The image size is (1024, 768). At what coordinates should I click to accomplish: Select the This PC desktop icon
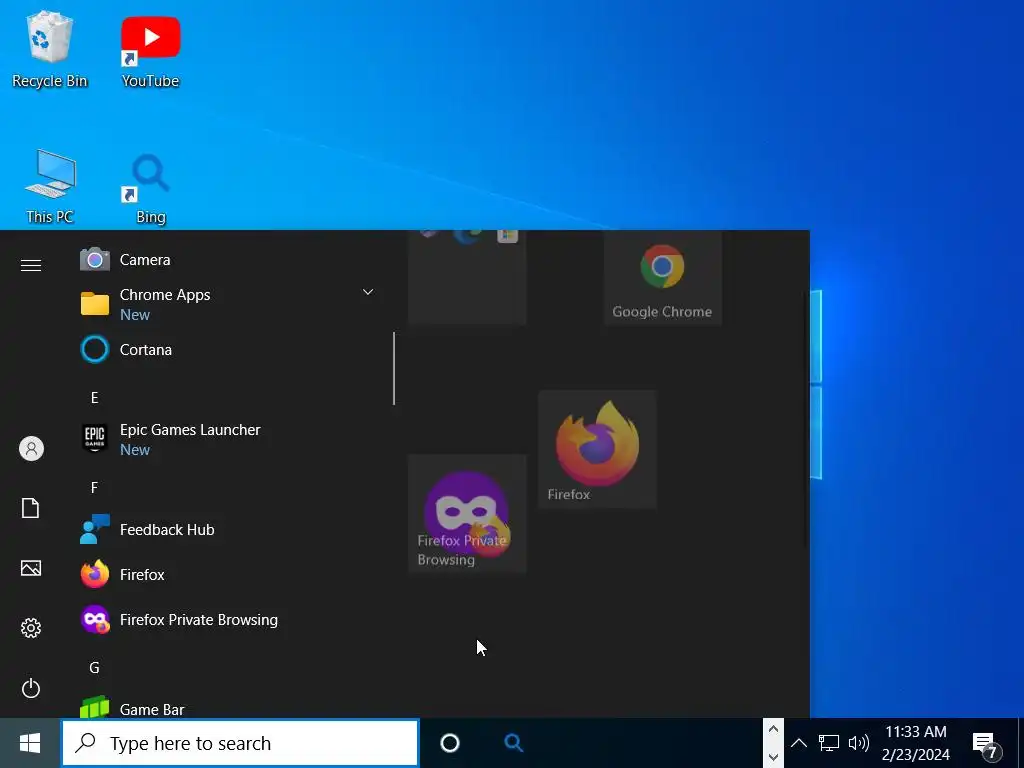pos(50,187)
